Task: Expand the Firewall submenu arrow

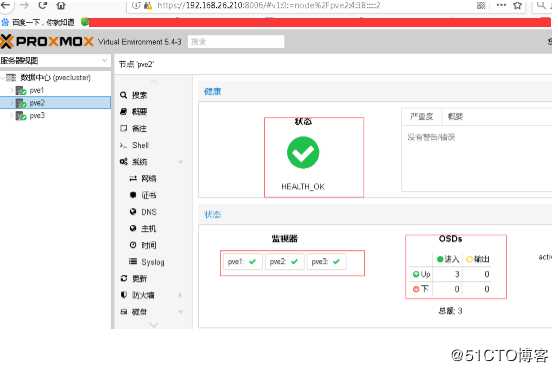Action: click(180, 295)
